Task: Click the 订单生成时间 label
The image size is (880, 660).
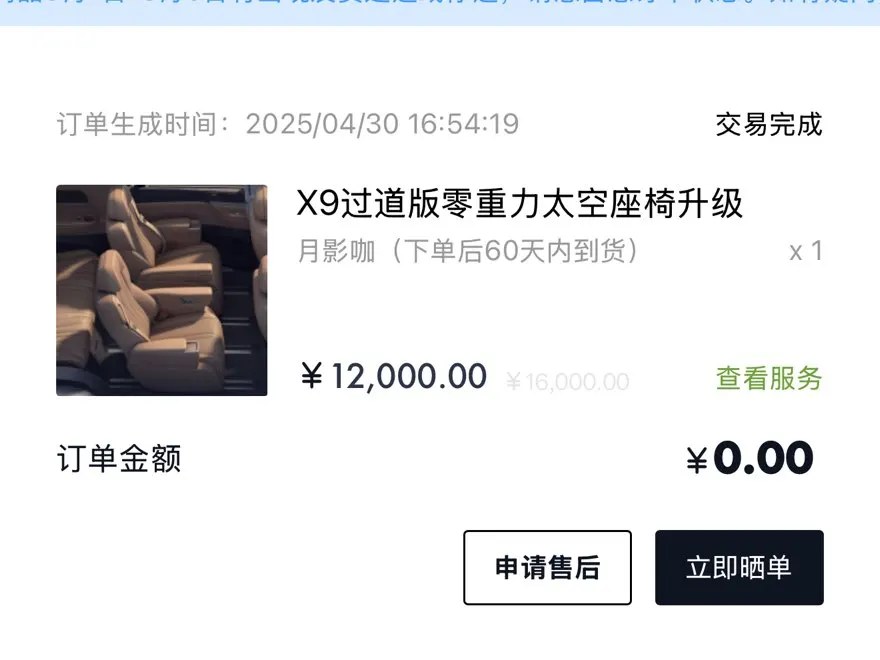Action: (136, 124)
